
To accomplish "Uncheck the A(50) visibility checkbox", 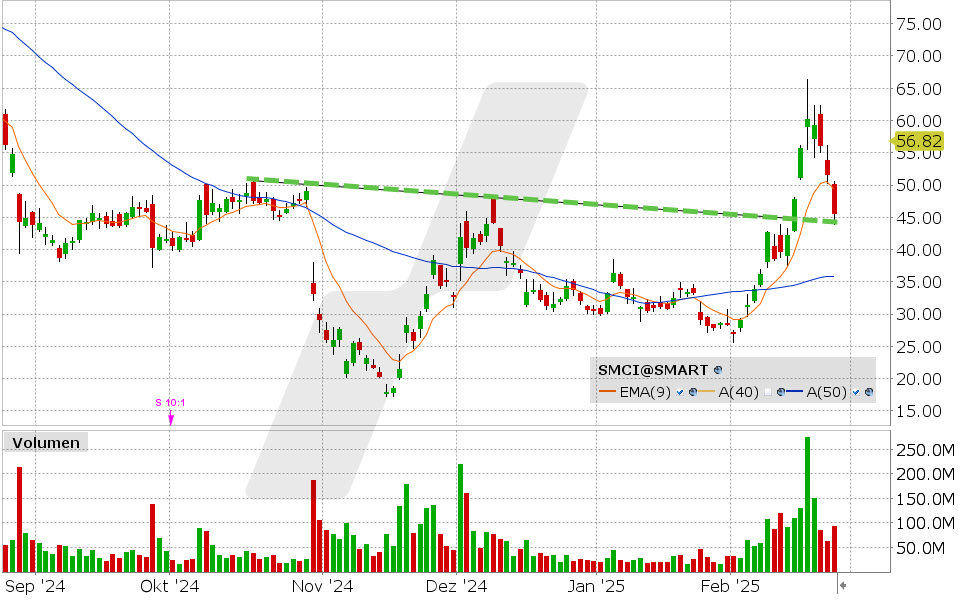I will [x=856, y=392].
